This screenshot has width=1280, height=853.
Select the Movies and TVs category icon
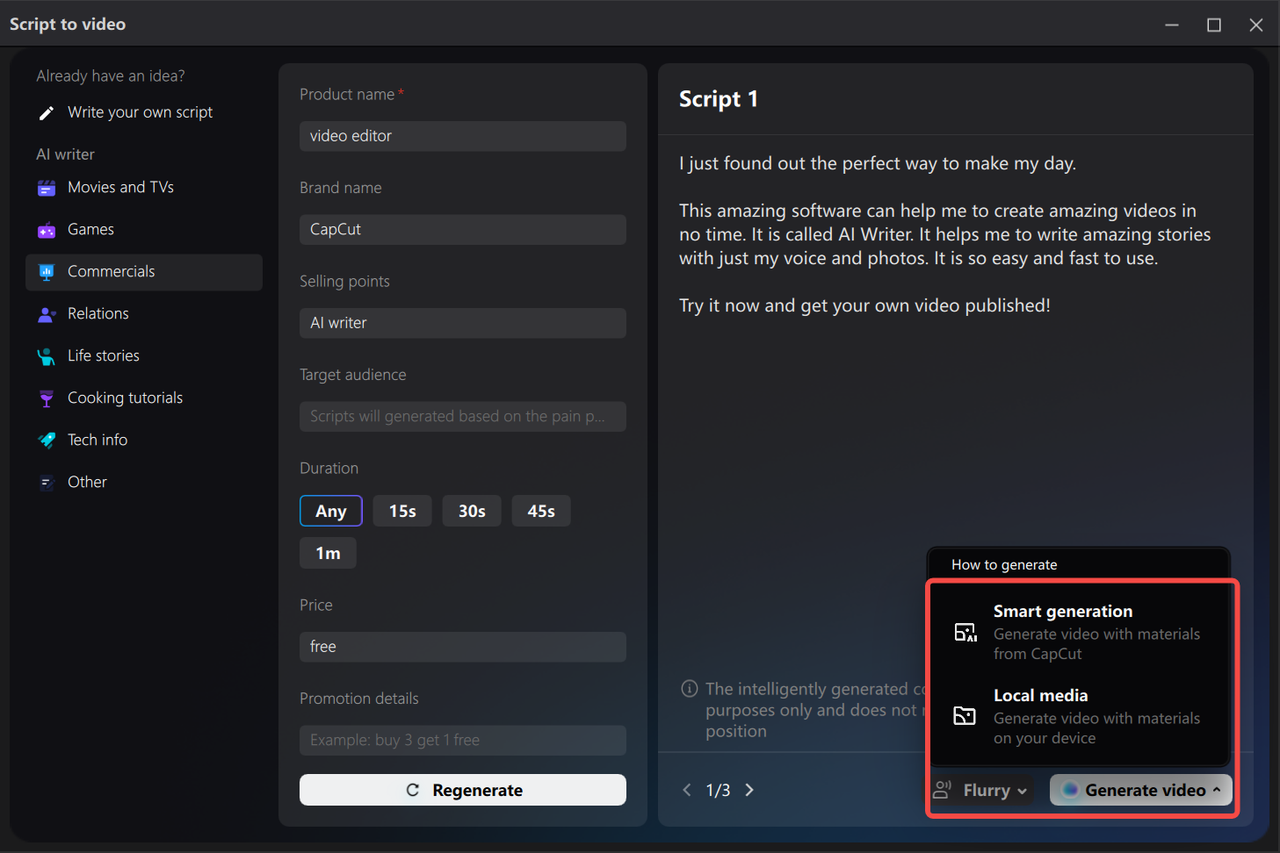point(46,187)
